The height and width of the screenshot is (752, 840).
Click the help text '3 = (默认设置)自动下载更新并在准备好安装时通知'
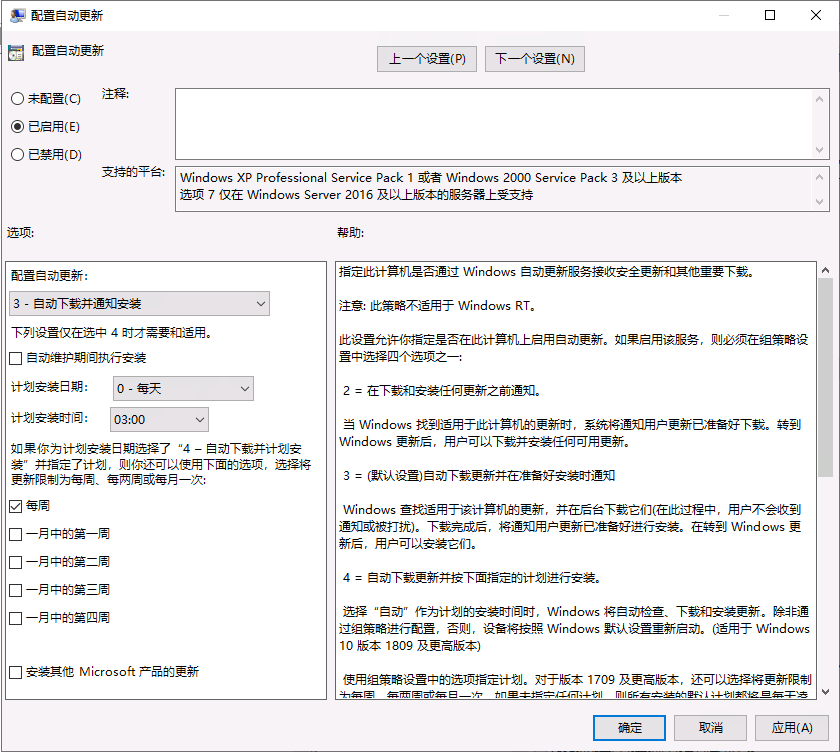click(x=479, y=476)
